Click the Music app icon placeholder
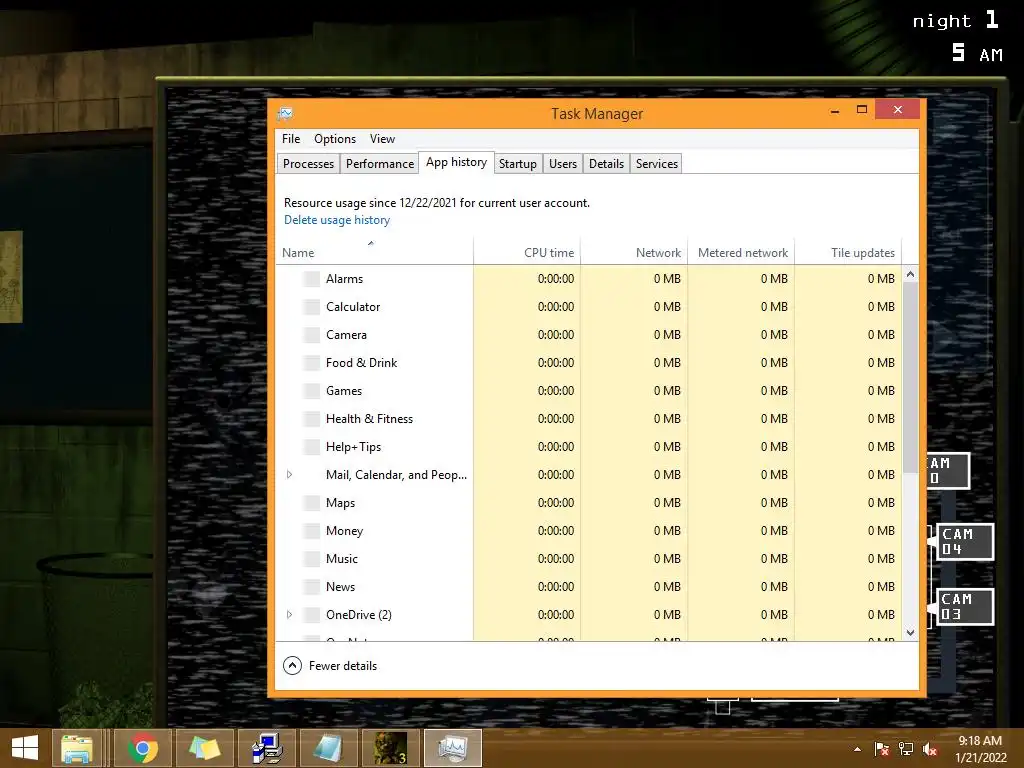This screenshot has width=1024, height=768. (312, 559)
